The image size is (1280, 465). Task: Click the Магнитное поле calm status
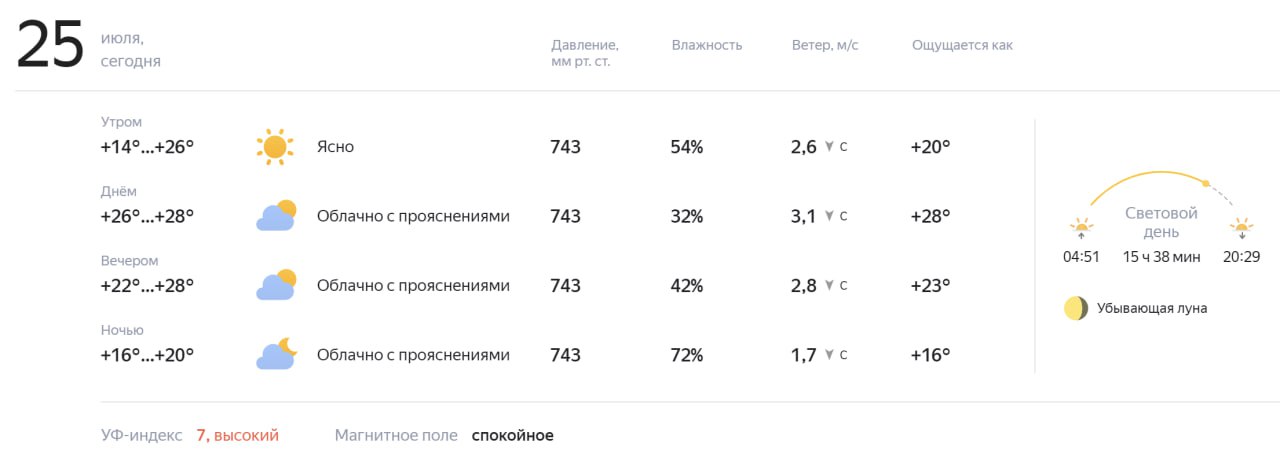(x=512, y=435)
